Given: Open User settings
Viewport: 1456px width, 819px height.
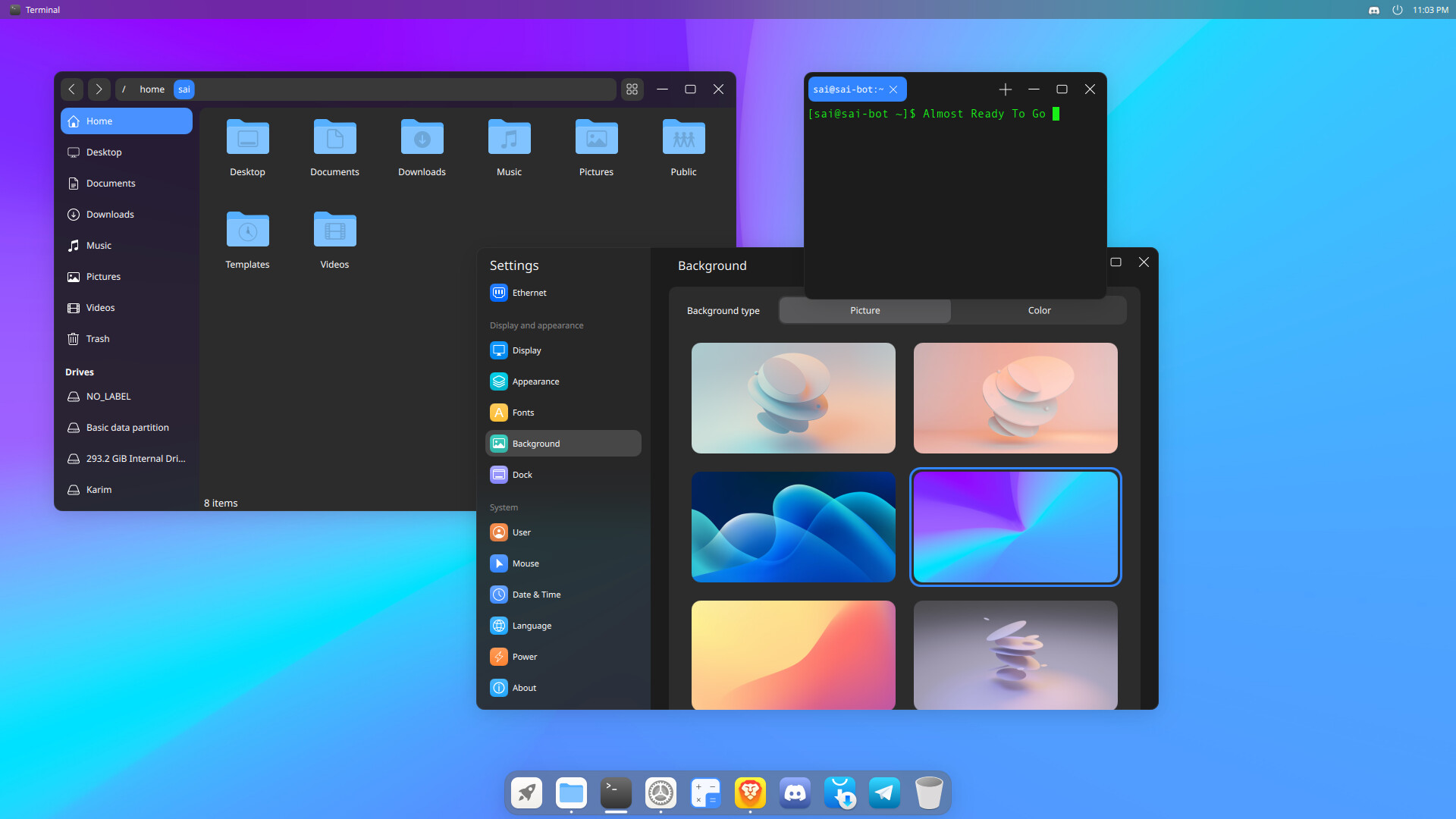Looking at the screenshot, I should click(563, 532).
